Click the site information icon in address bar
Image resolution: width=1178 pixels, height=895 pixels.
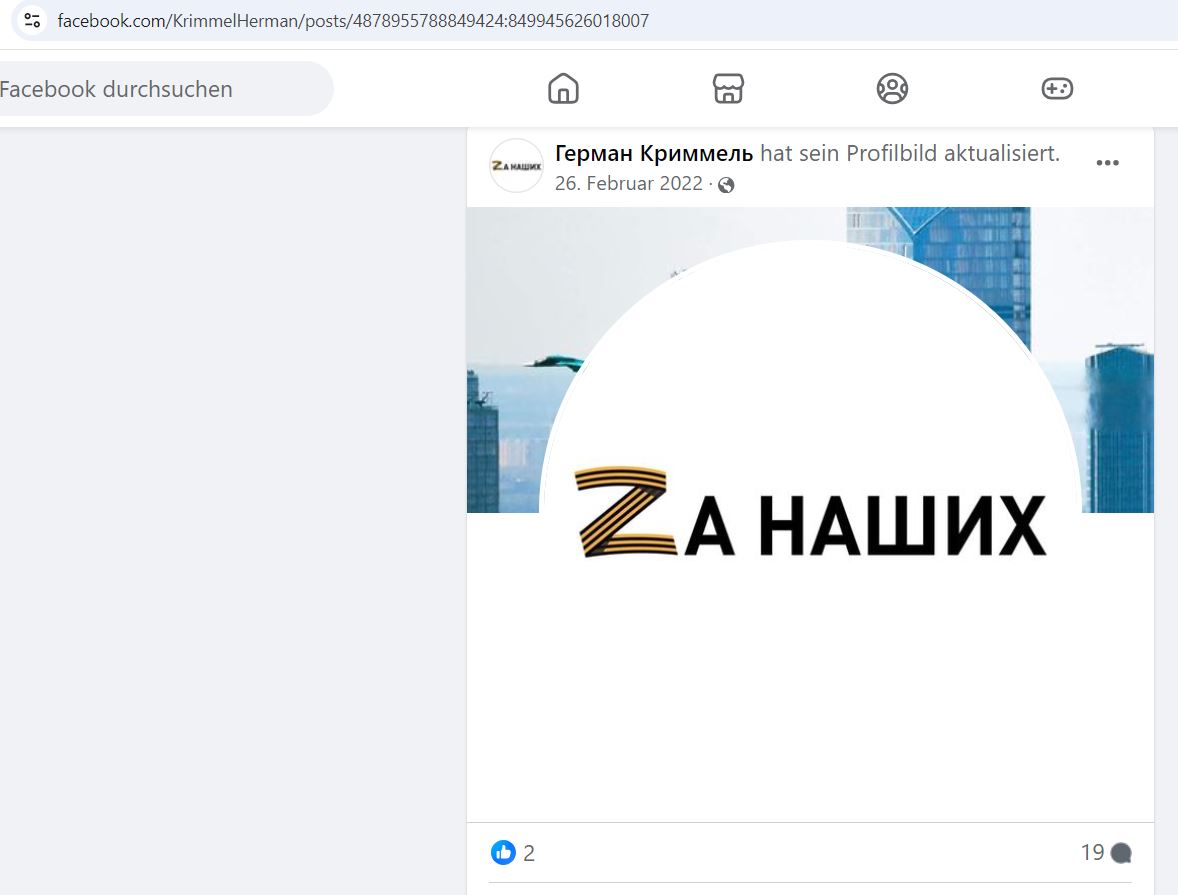(32, 20)
